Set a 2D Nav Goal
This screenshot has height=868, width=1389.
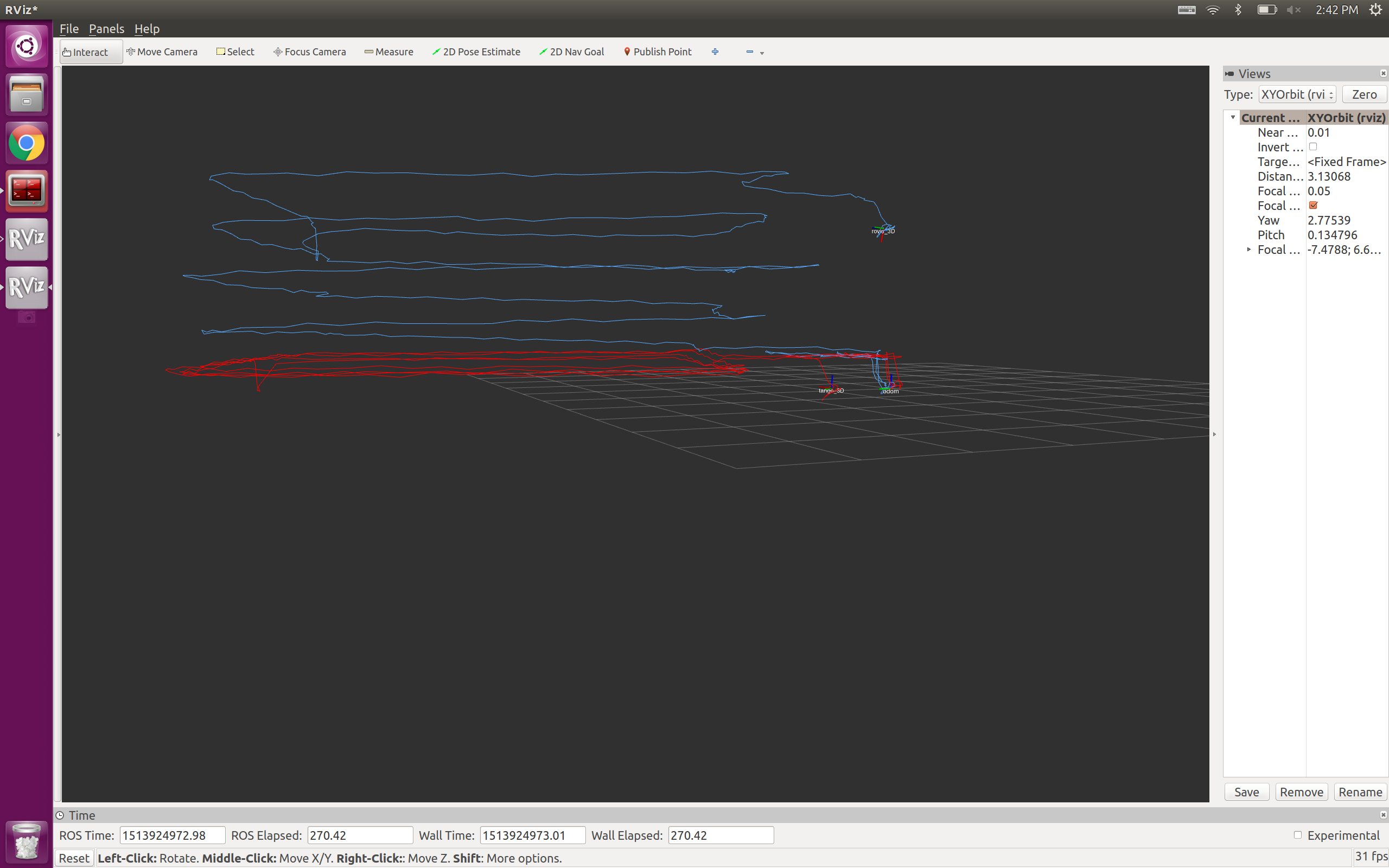coord(572,52)
